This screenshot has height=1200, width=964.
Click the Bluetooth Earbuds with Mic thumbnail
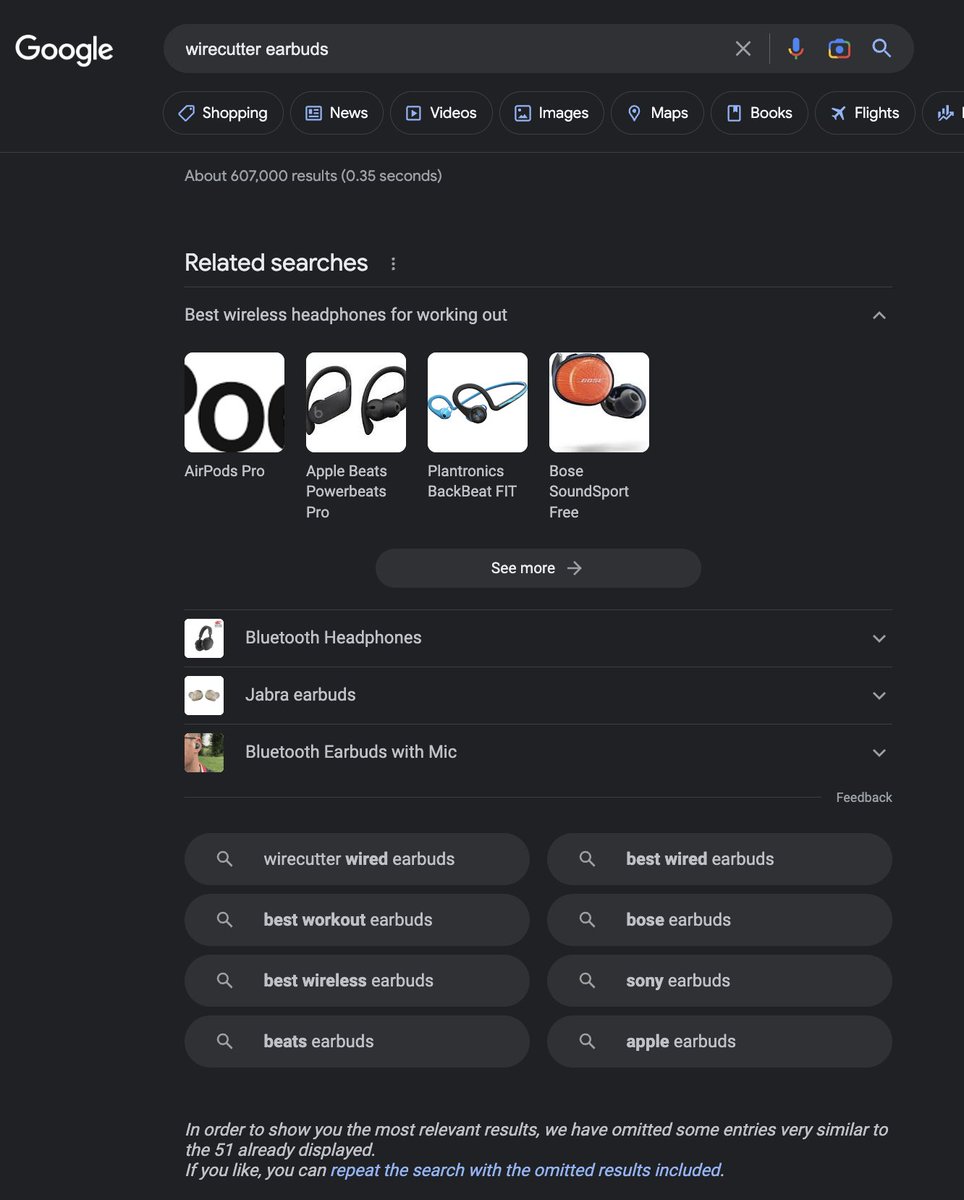coord(204,752)
